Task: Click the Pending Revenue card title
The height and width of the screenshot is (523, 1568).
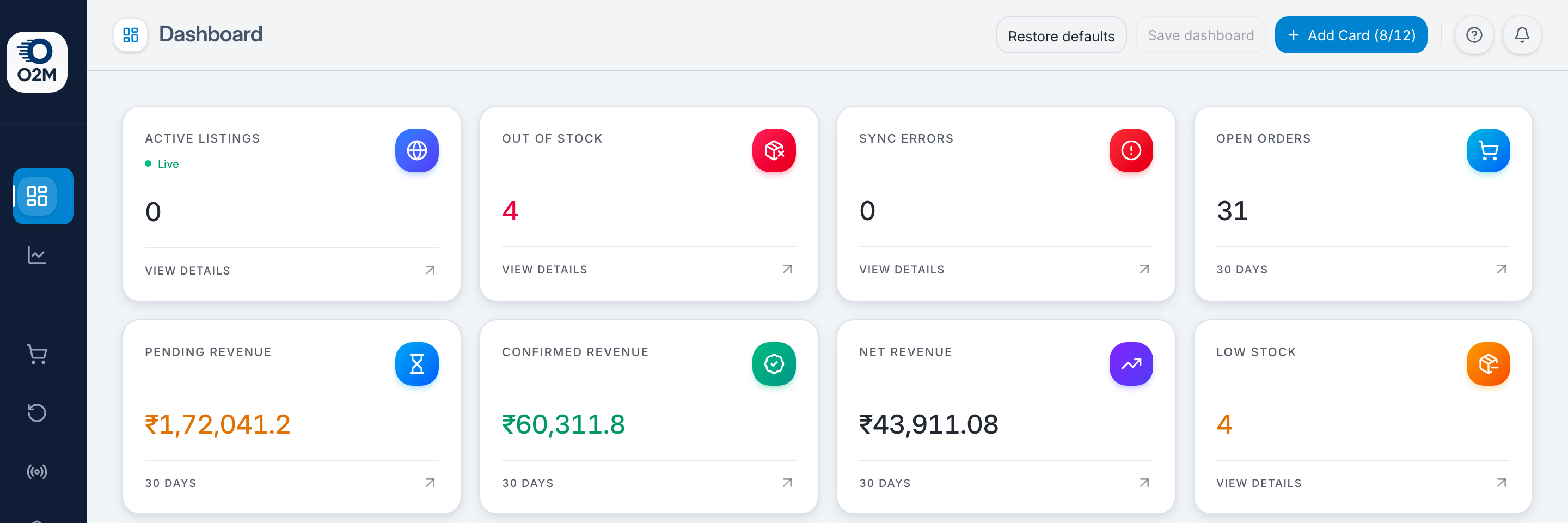Action: (207, 352)
